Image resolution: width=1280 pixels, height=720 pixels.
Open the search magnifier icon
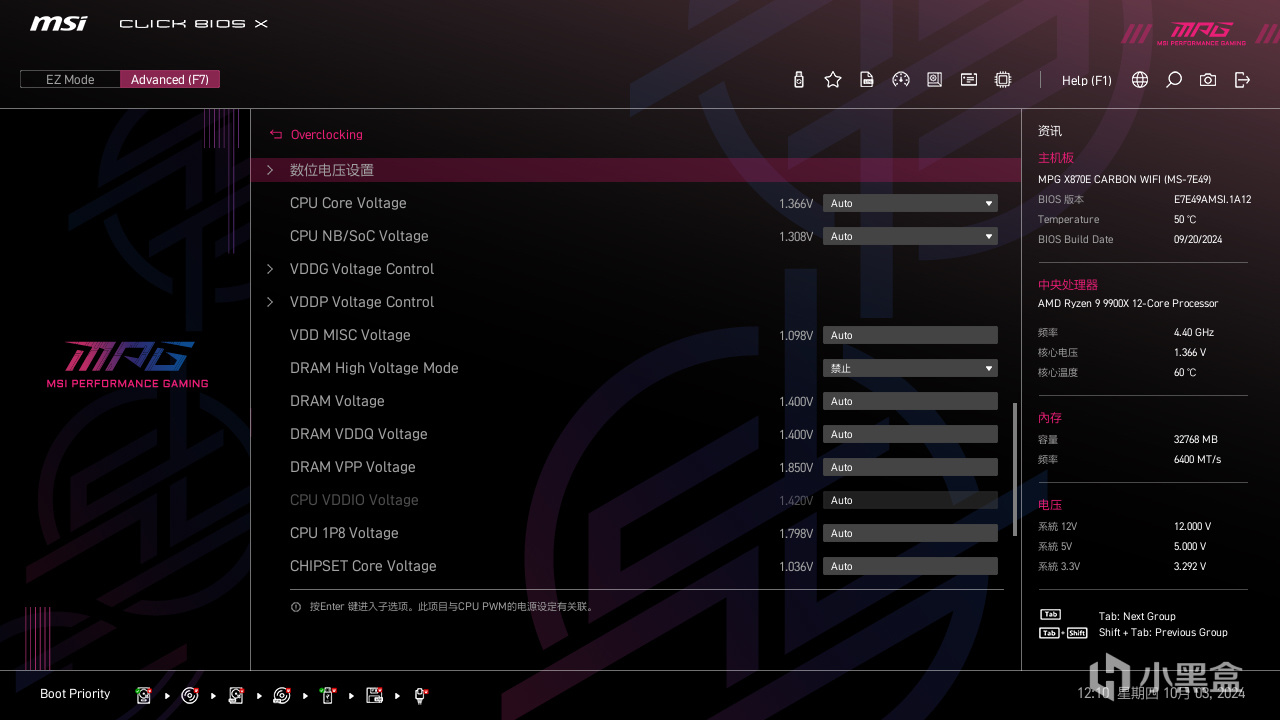tap(1174, 80)
